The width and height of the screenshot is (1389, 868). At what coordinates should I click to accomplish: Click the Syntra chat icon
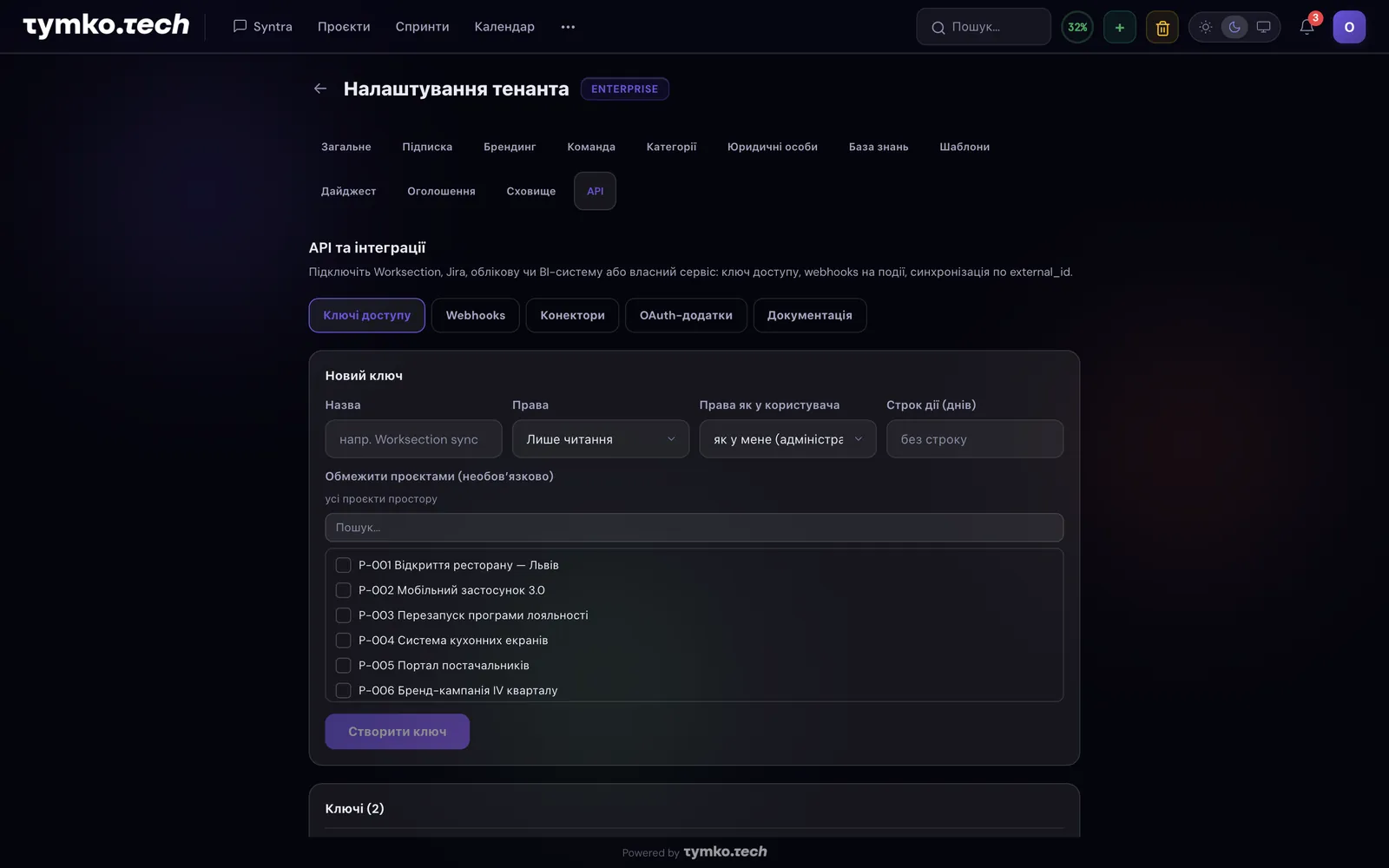pos(240,26)
